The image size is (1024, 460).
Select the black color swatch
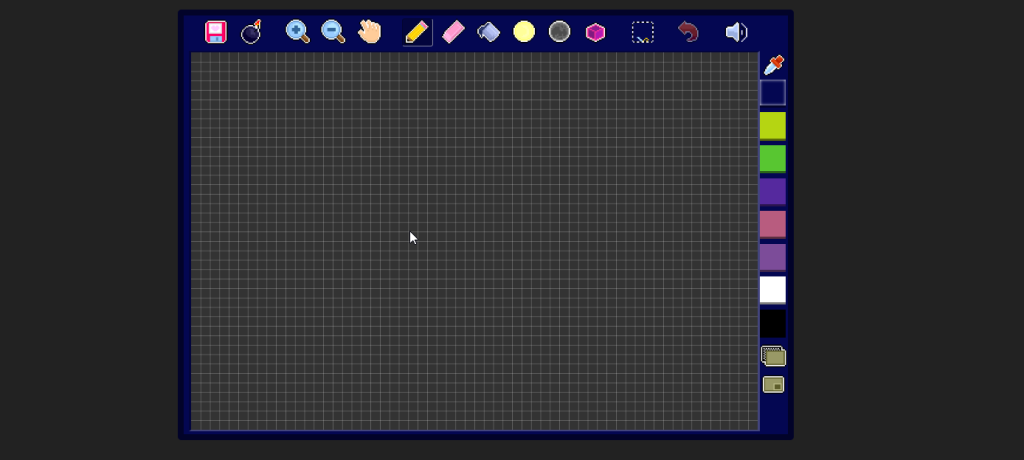tap(773, 323)
